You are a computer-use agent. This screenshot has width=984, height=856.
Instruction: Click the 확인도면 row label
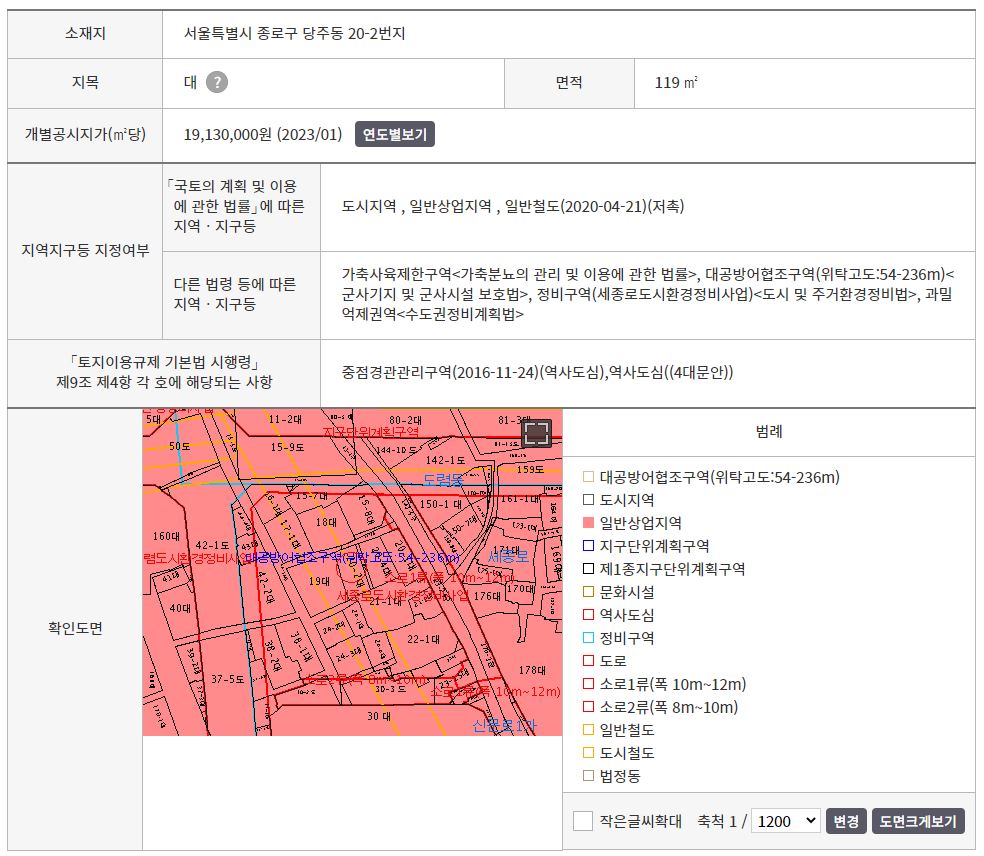pyautogui.click(x=75, y=628)
